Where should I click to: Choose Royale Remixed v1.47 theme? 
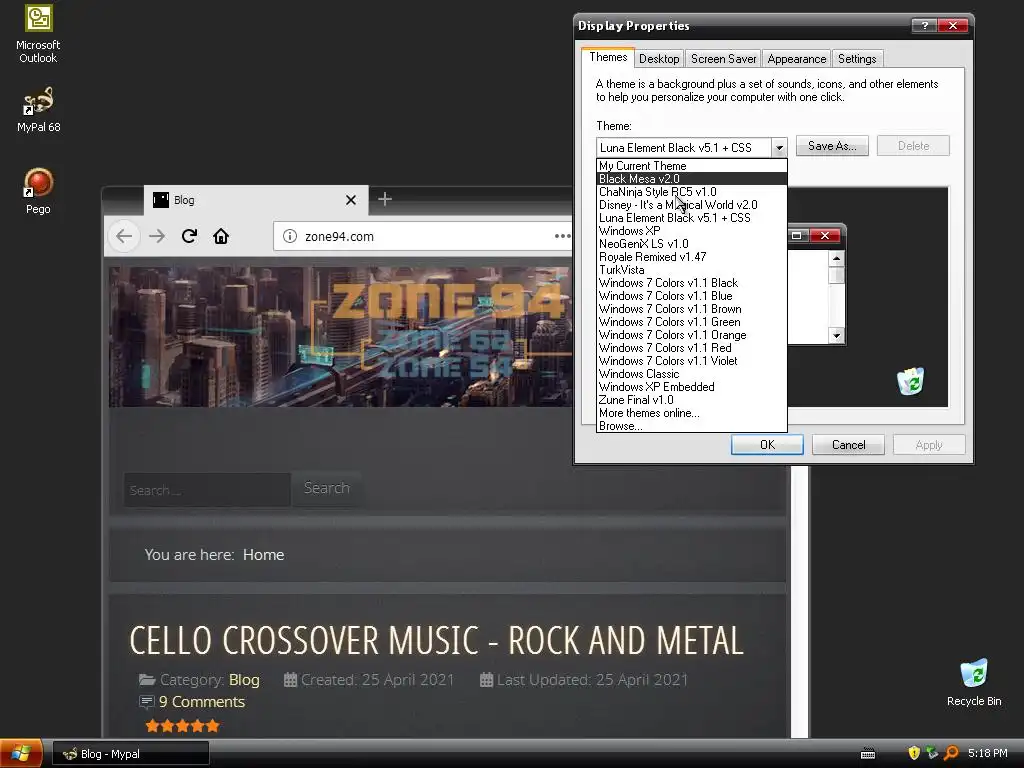pyautogui.click(x=692, y=257)
